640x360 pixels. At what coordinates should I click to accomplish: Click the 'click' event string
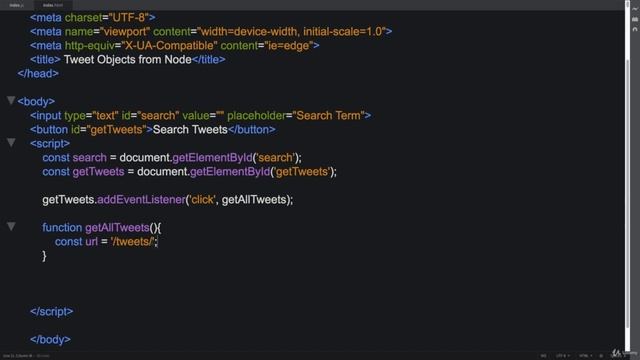click(202, 200)
